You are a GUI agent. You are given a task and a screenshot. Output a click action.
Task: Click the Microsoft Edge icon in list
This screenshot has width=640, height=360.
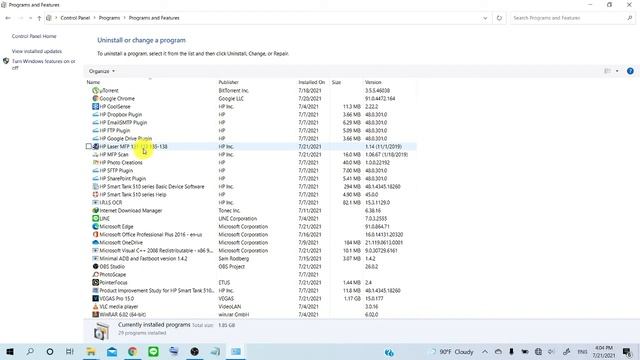point(96,227)
